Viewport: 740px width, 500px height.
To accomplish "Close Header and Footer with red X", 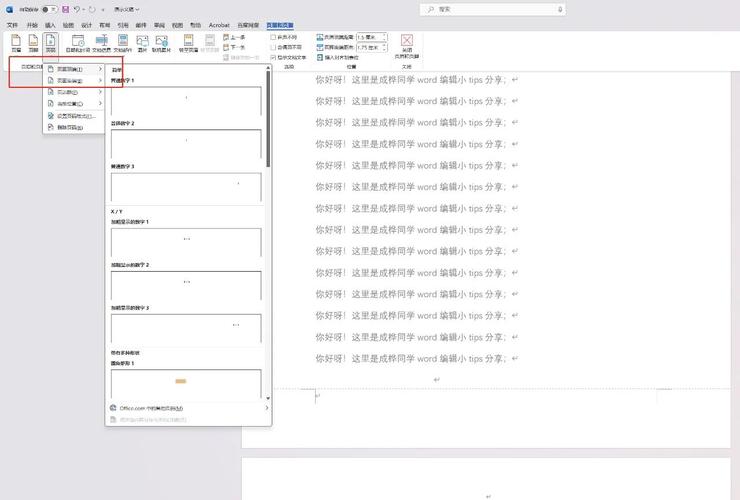I will (x=407, y=42).
